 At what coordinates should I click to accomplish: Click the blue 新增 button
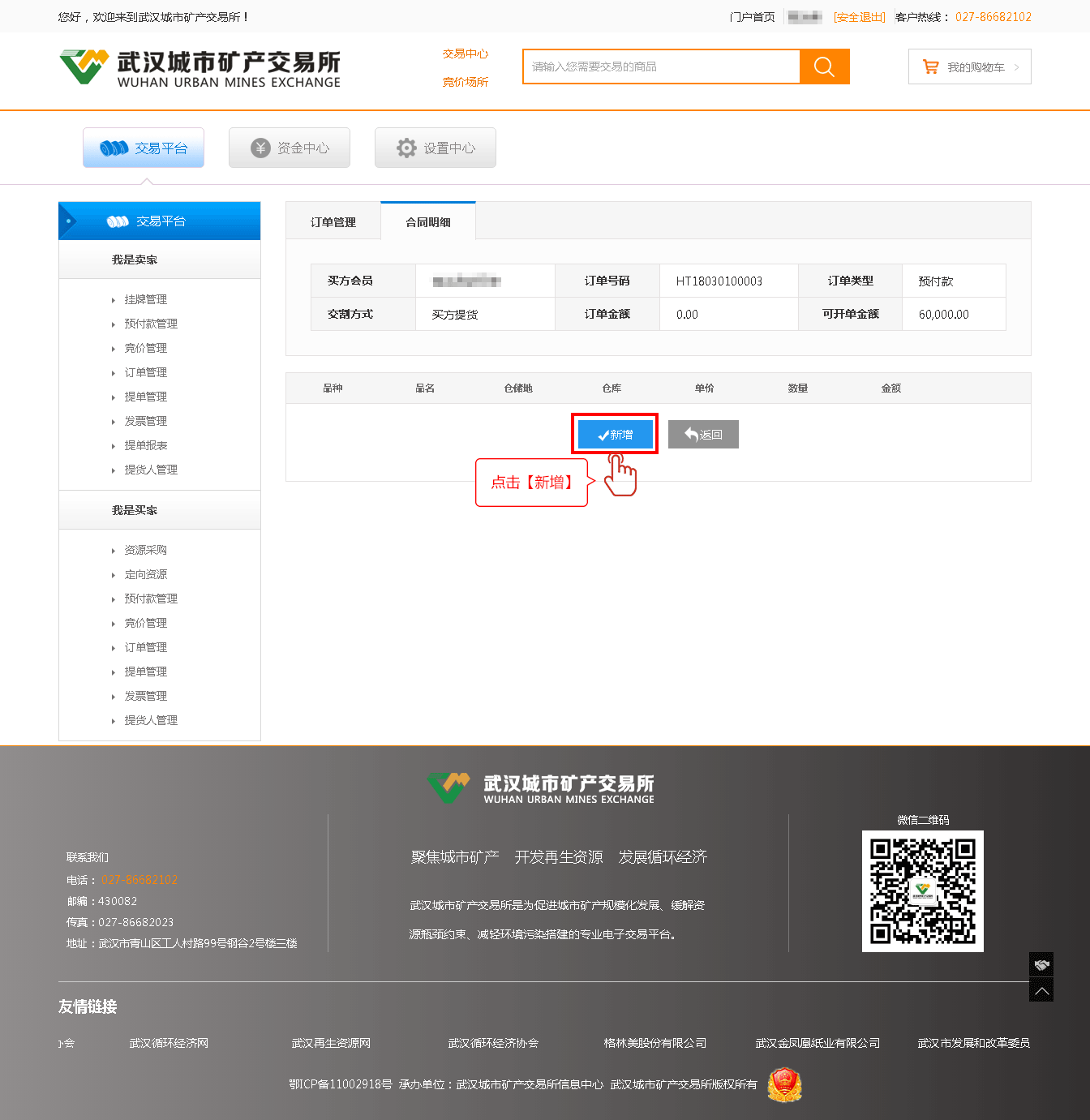[615, 435]
